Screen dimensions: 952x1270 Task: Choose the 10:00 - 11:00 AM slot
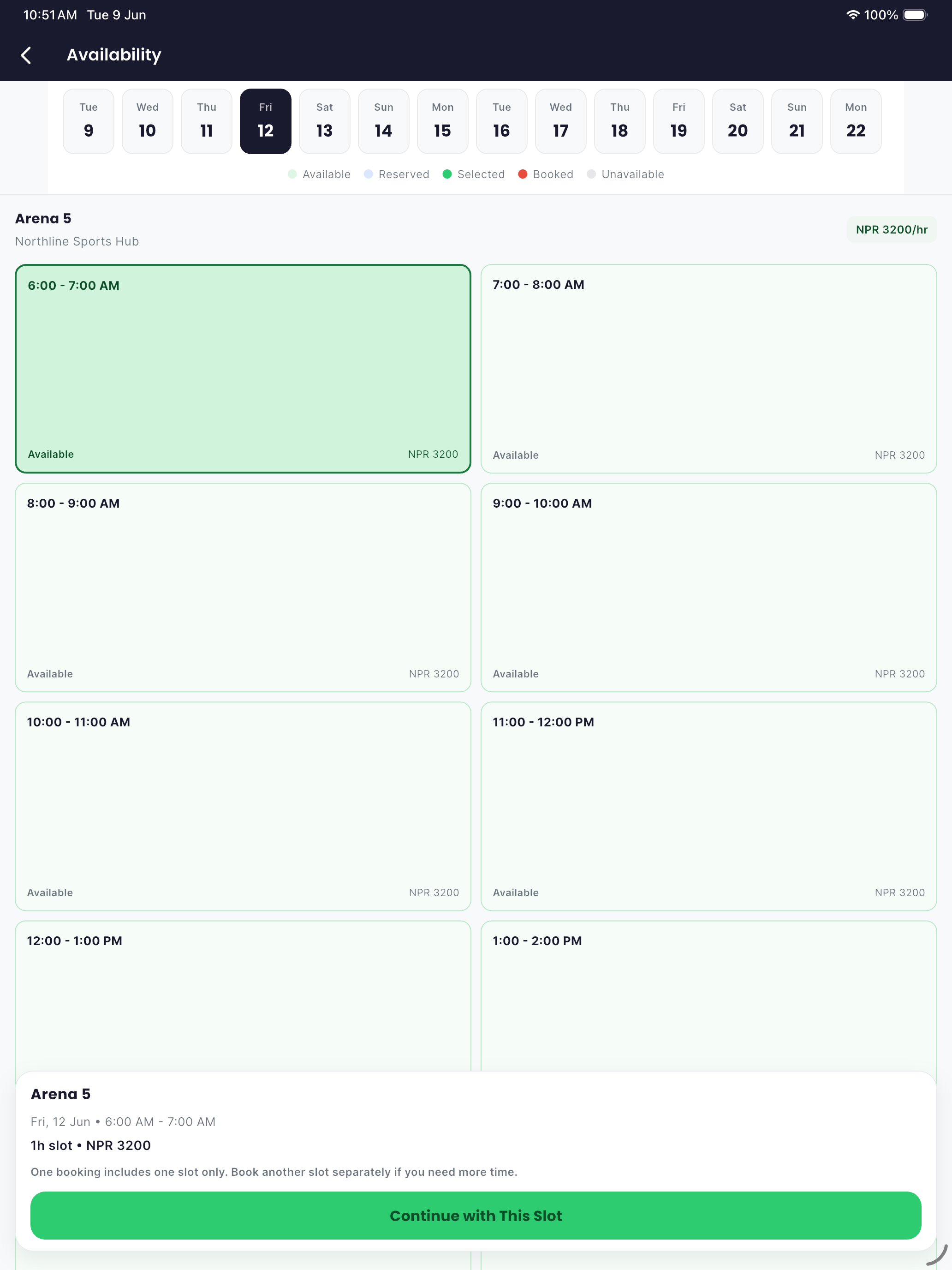tap(243, 806)
